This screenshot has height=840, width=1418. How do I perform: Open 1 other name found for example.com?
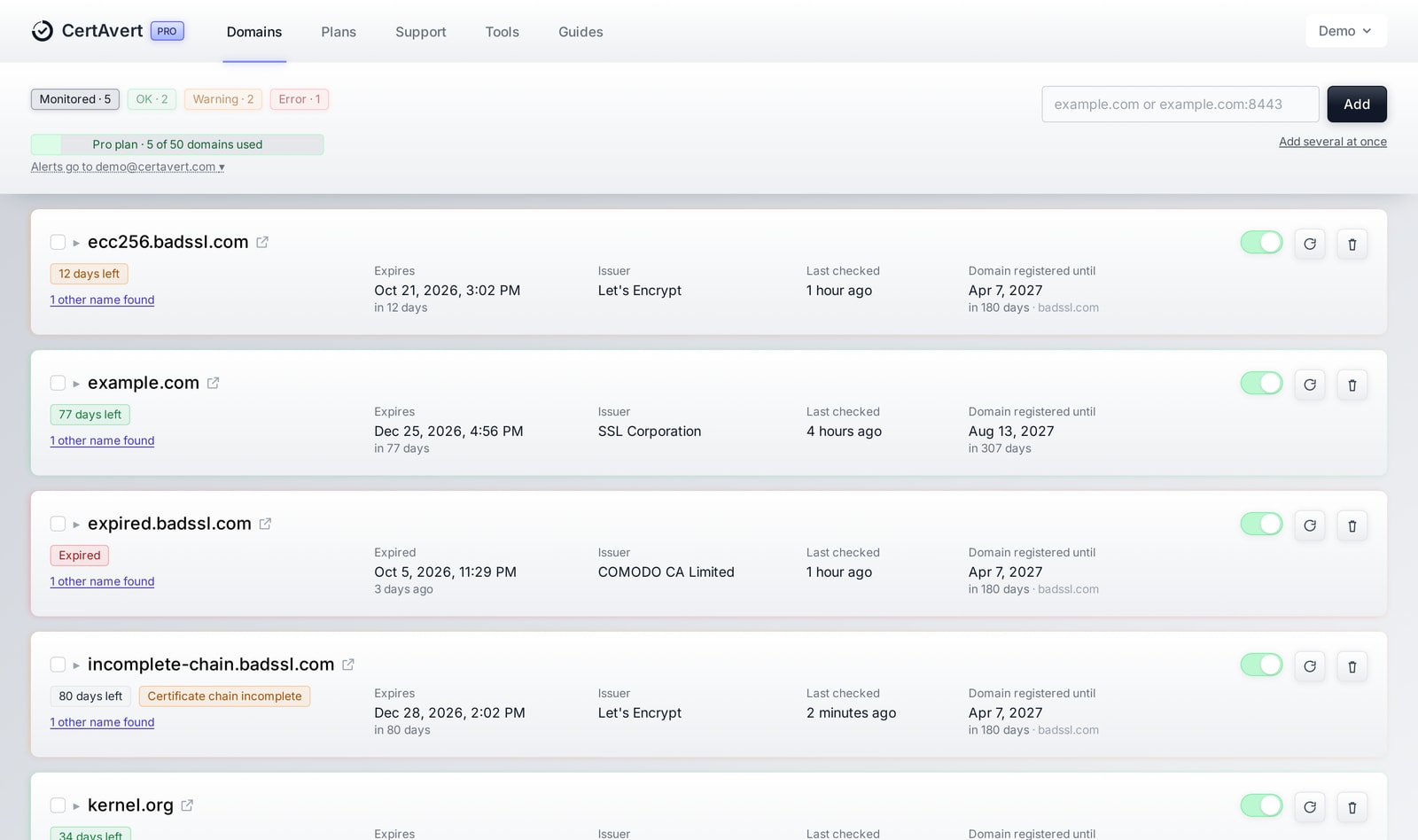click(x=102, y=440)
